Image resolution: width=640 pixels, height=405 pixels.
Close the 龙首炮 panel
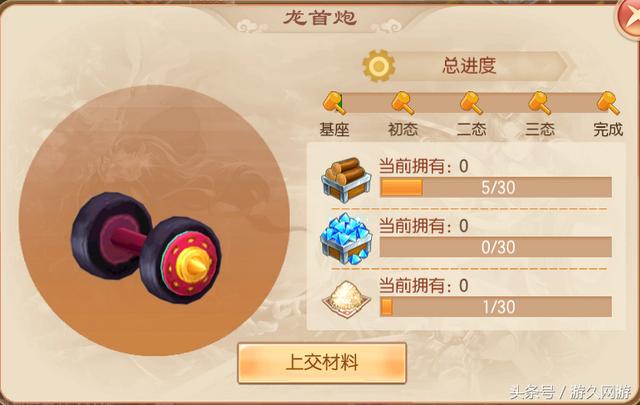(629, 18)
